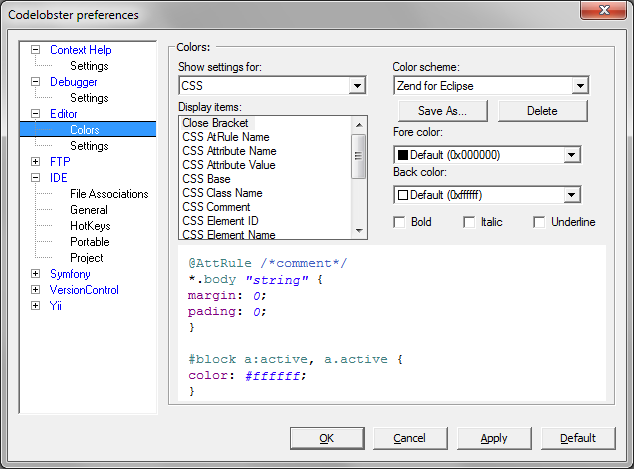Click the Apply button
The image size is (634, 469).
coord(494,438)
